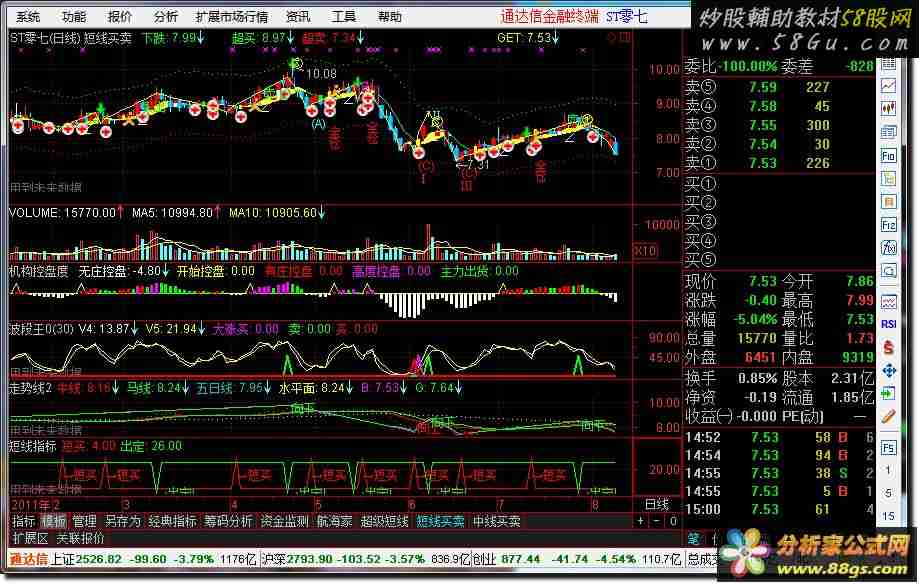The image size is (919, 584).
Task: Click the 买① order row
Action: (778, 184)
